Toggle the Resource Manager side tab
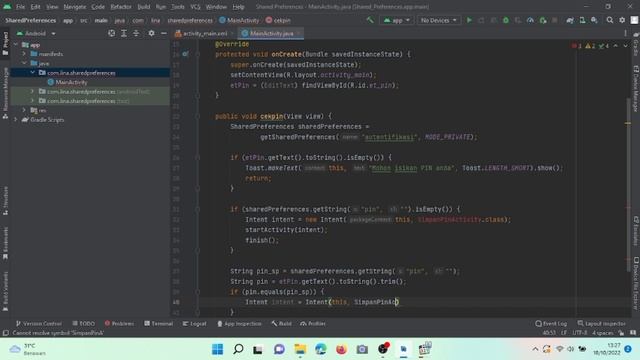The image size is (640, 360). click(5, 94)
